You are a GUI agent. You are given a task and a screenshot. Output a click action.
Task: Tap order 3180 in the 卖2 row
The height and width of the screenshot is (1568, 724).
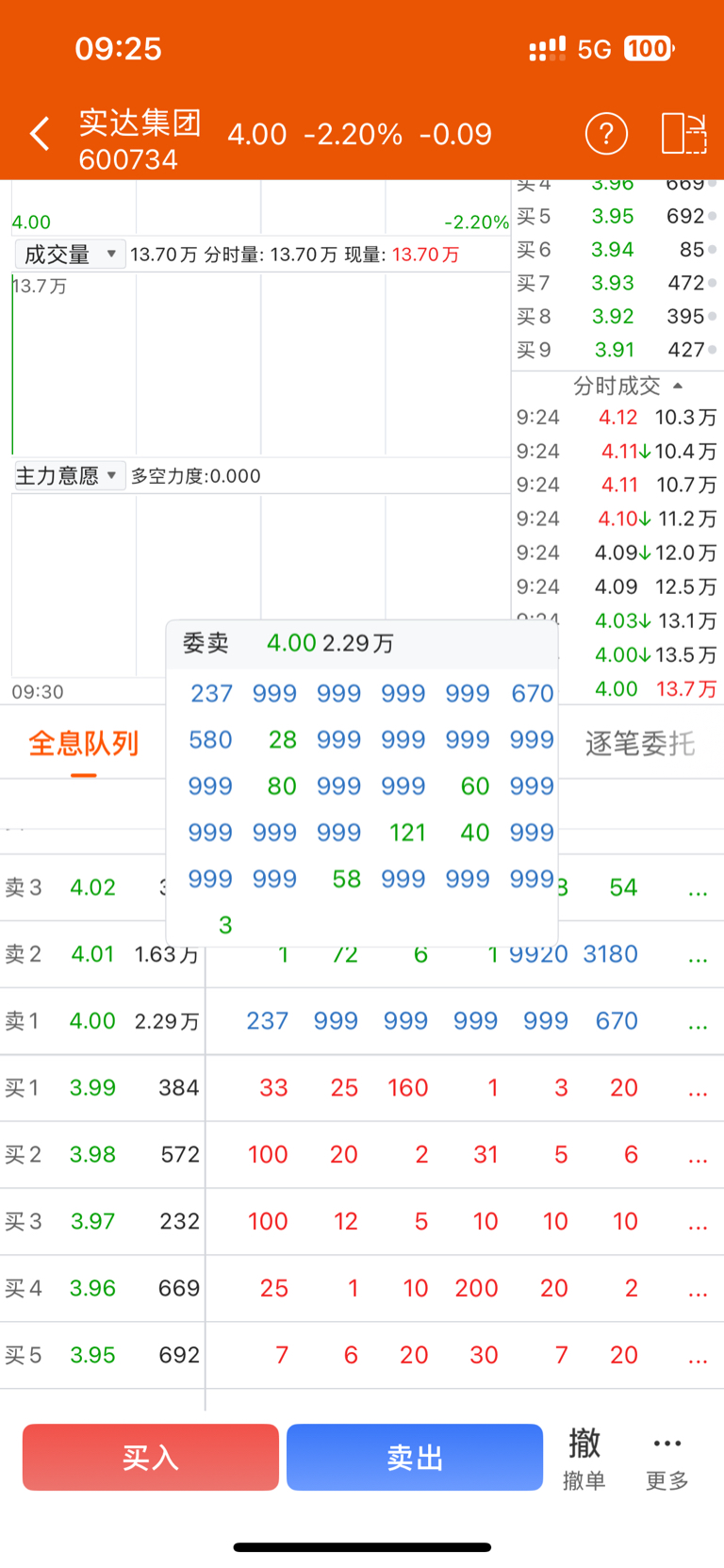(610, 953)
